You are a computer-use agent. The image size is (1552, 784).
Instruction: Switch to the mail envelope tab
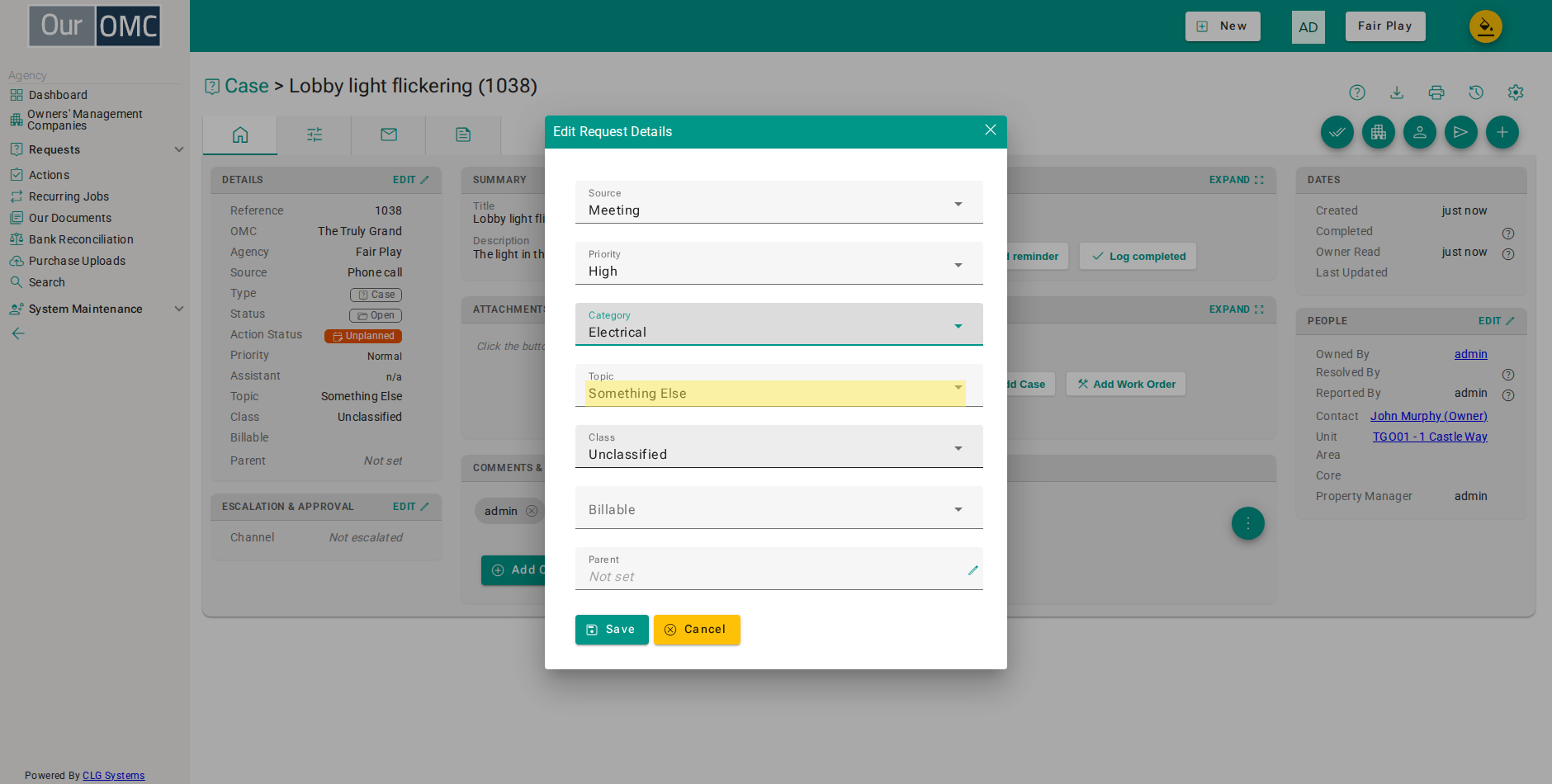(389, 135)
